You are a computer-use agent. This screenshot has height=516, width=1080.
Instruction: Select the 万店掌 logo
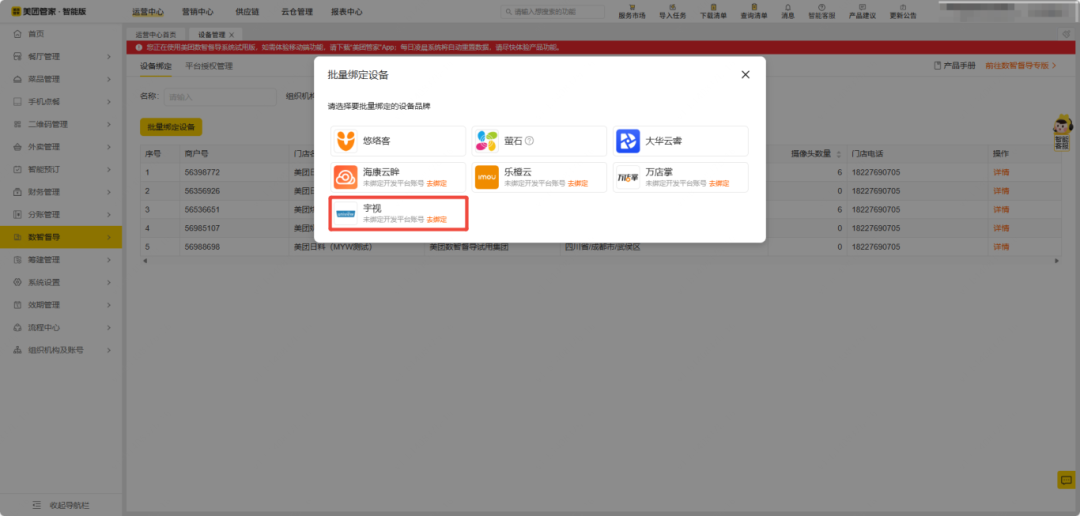pyautogui.click(x=628, y=177)
